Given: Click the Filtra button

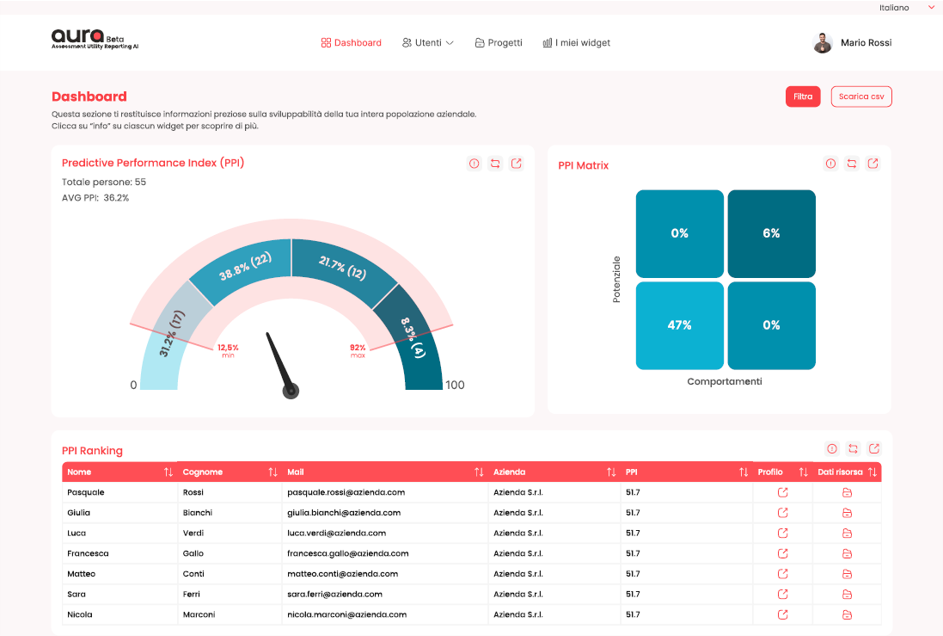Looking at the screenshot, I should 803,96.
